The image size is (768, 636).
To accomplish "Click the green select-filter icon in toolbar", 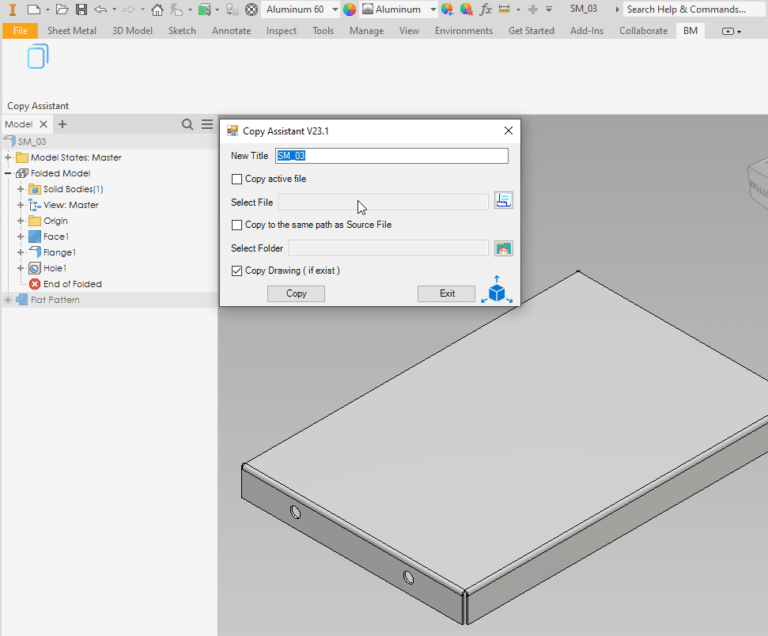I will [204, 9].
